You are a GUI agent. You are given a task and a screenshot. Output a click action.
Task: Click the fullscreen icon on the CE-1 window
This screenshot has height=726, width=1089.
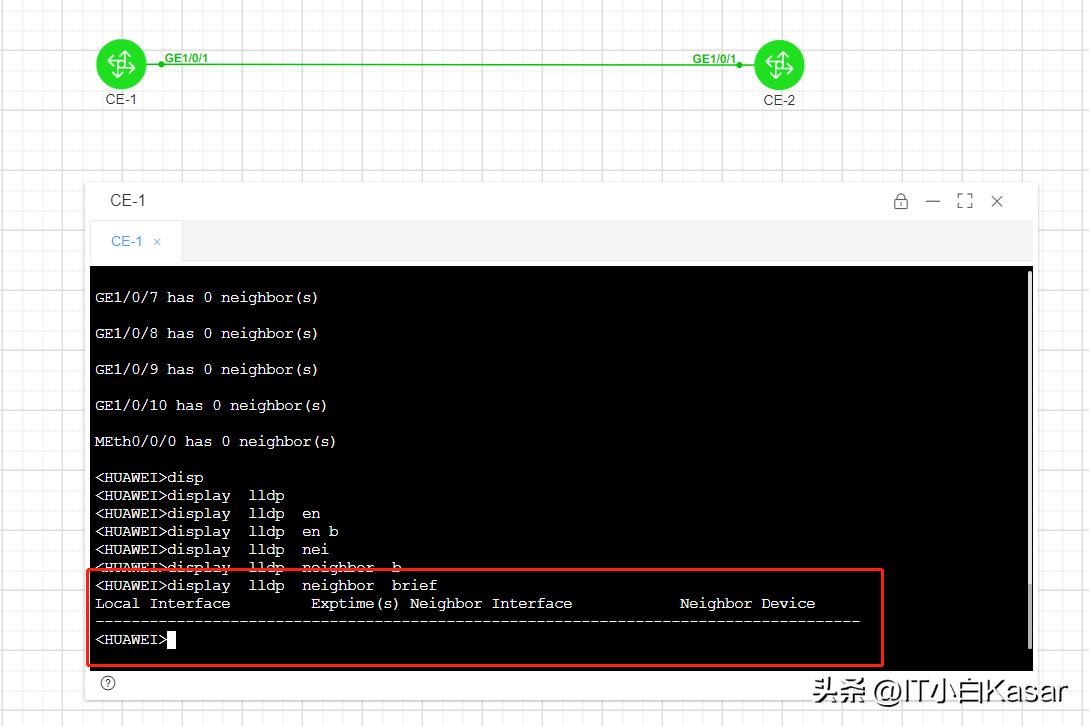click(x=964, y=201)
